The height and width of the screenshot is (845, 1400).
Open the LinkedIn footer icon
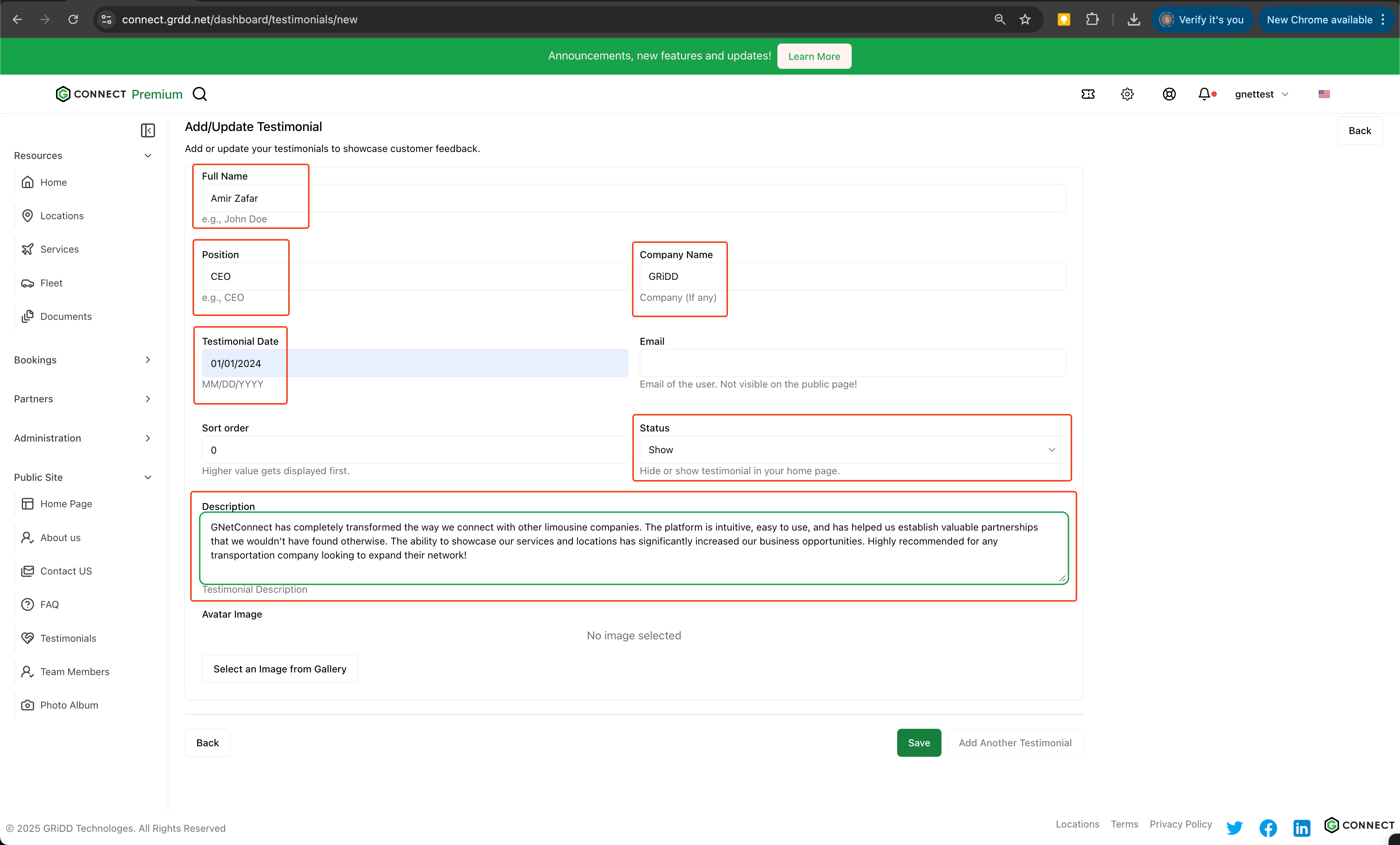[1301, 828]
